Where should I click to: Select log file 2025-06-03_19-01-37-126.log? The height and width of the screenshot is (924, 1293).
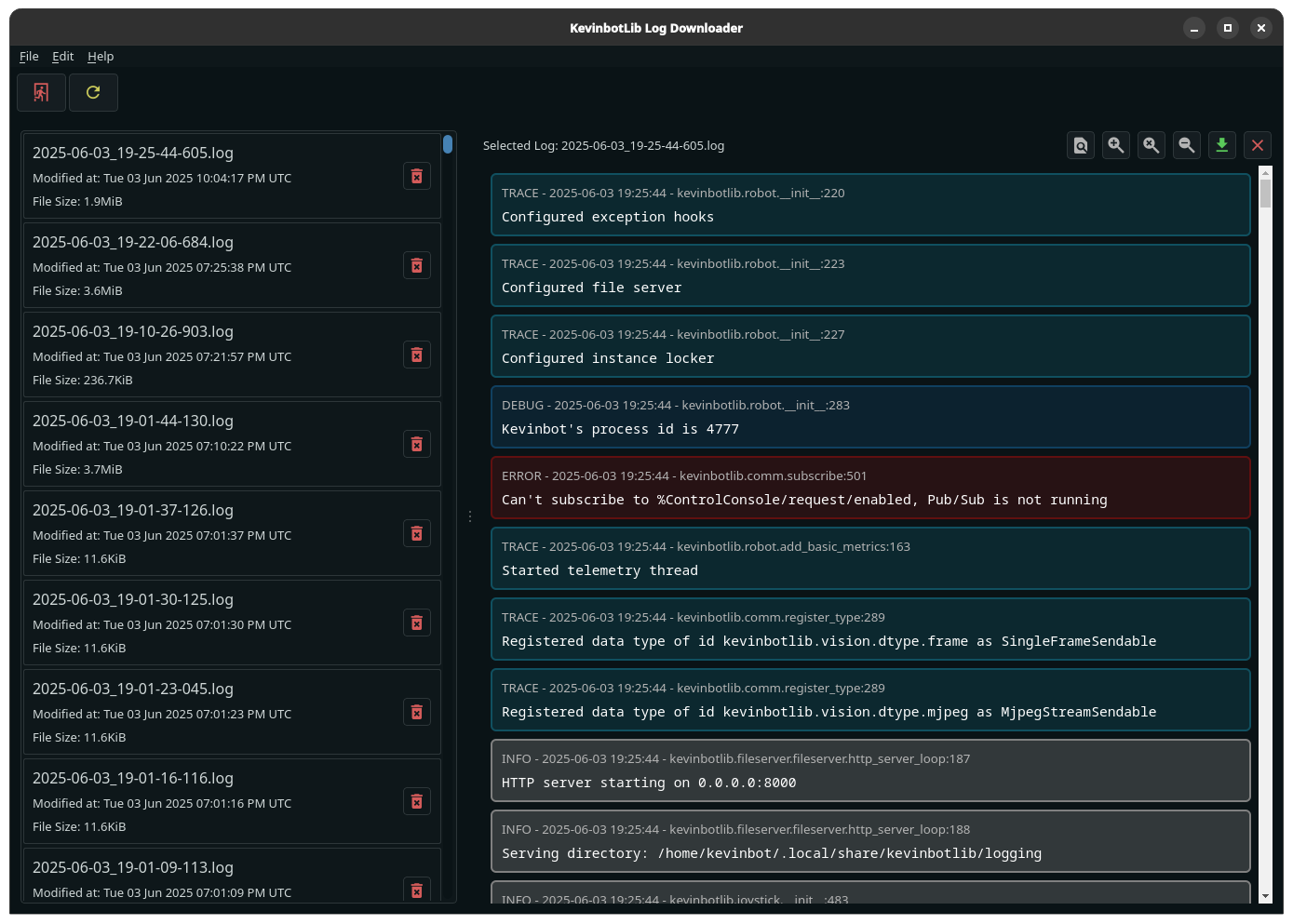(x=232, y=533)
